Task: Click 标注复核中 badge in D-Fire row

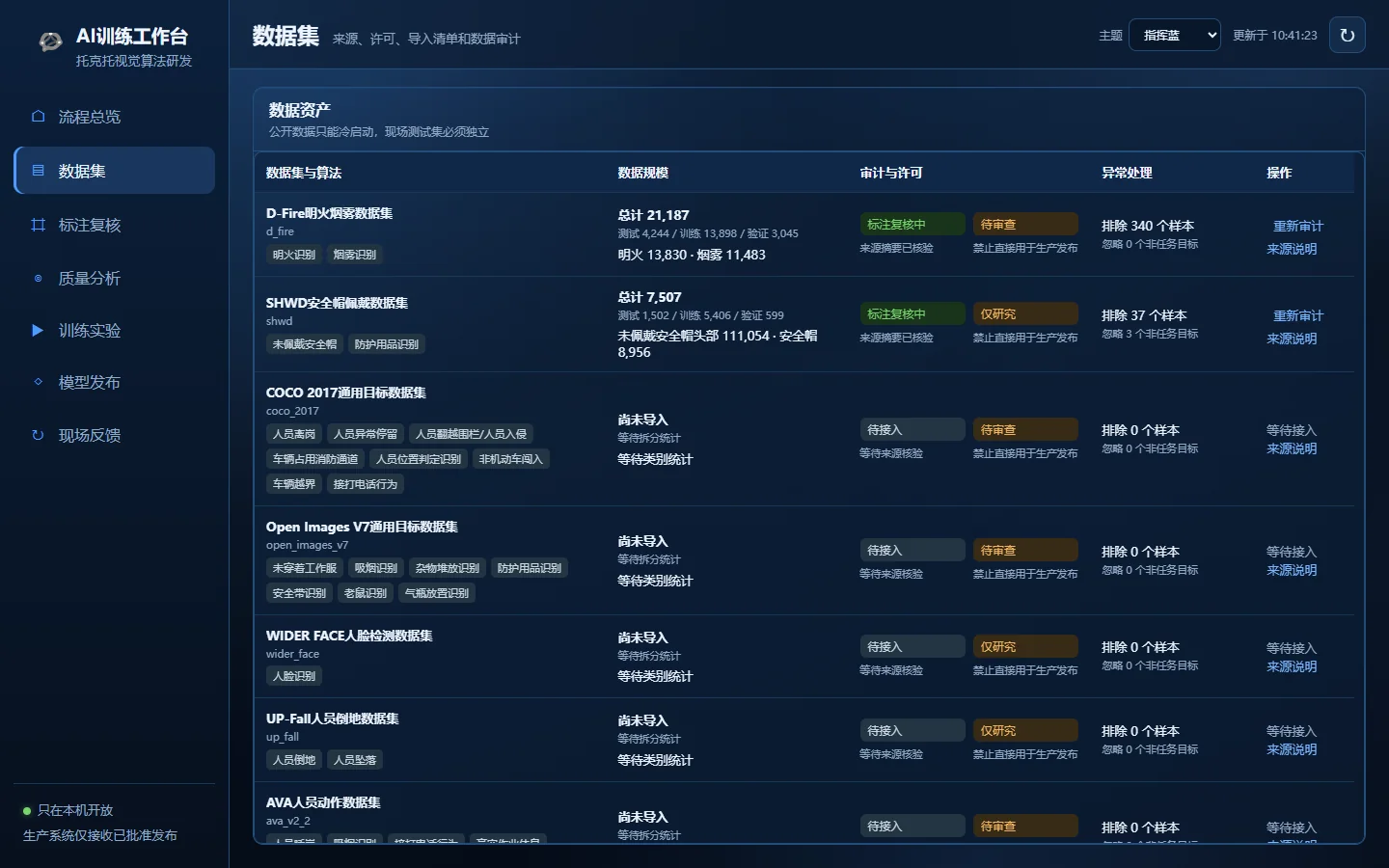Action: tap(912, 224)
